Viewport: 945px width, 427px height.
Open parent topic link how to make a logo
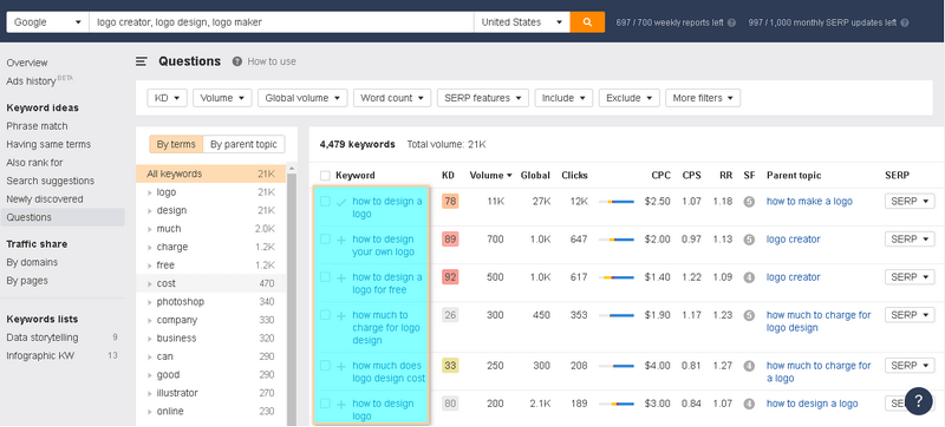point(809,202)
